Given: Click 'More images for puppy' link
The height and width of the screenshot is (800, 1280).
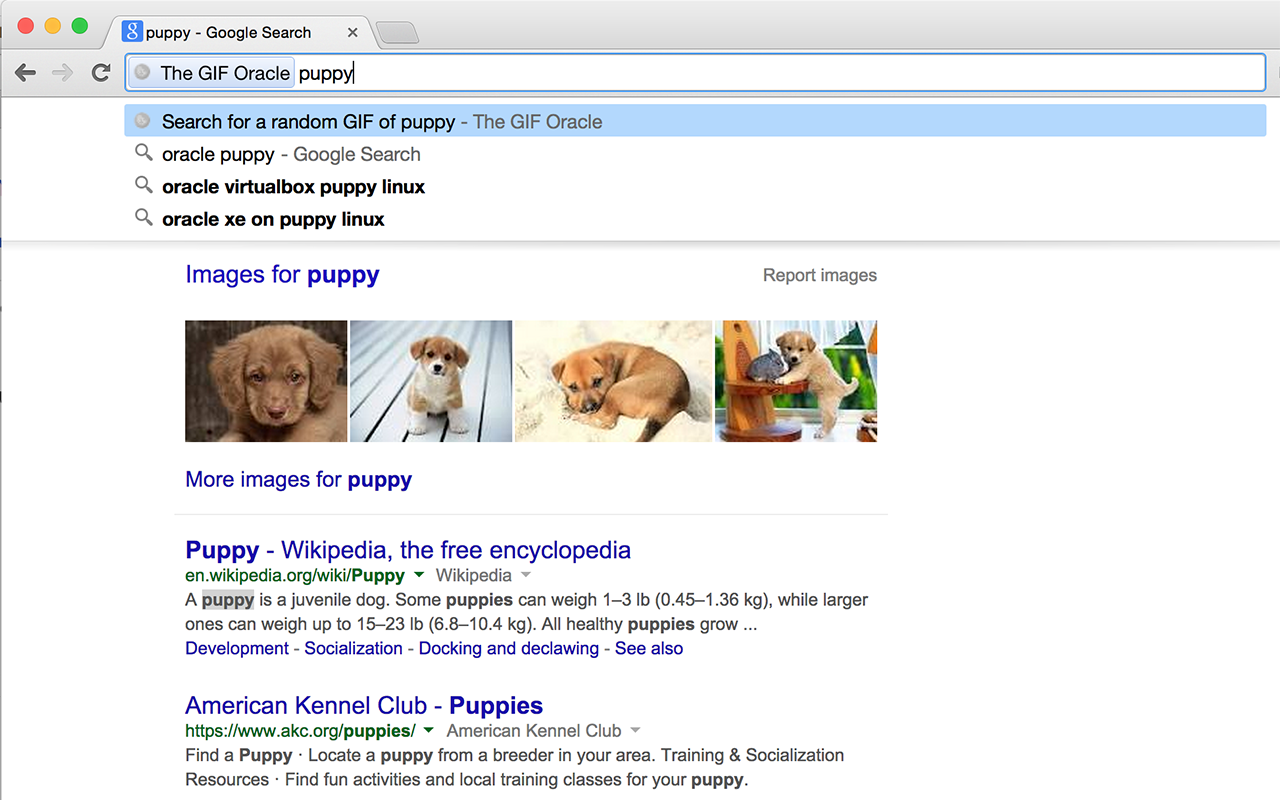Looking at the screenshot, I should (298, 479).
